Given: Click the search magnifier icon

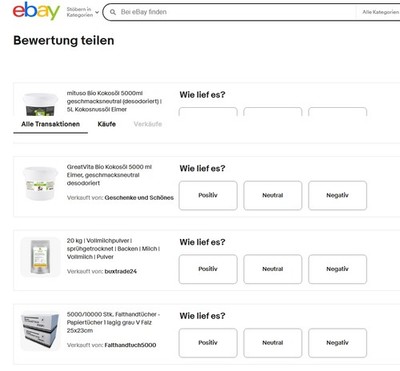Looking at the screenshot, I should coord(113,12).
